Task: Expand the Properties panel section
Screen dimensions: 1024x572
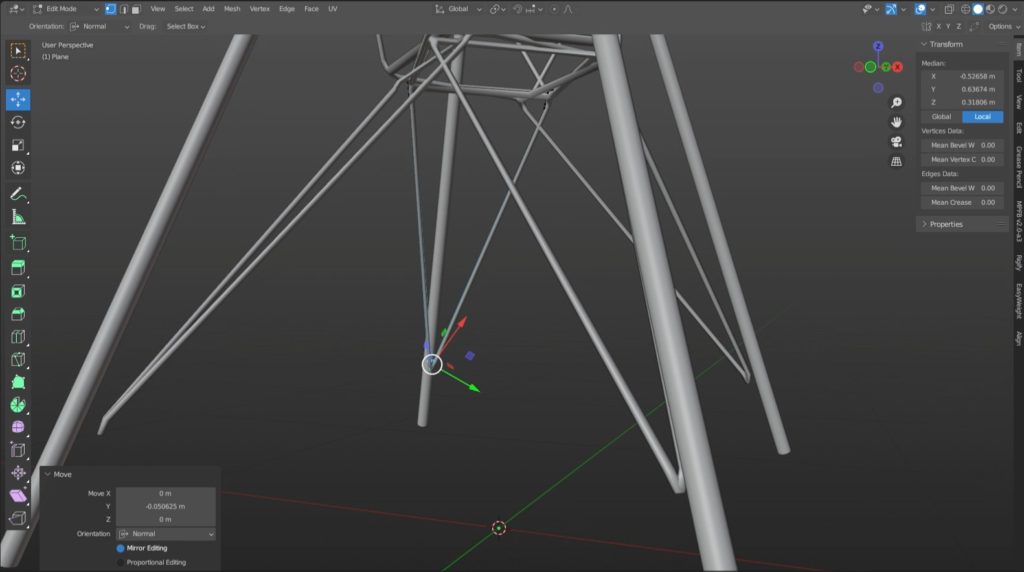Action: pos(946,224)
